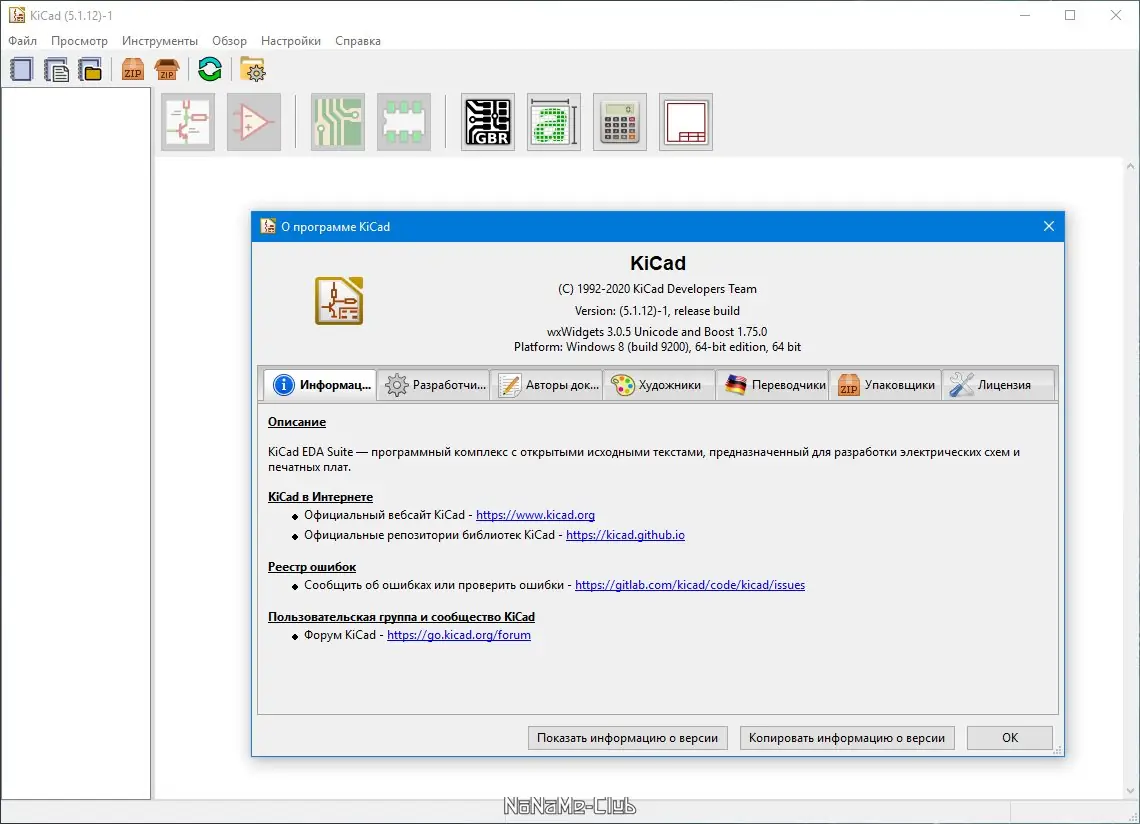Open the go.kicad.org/forum link

point(459,635)
